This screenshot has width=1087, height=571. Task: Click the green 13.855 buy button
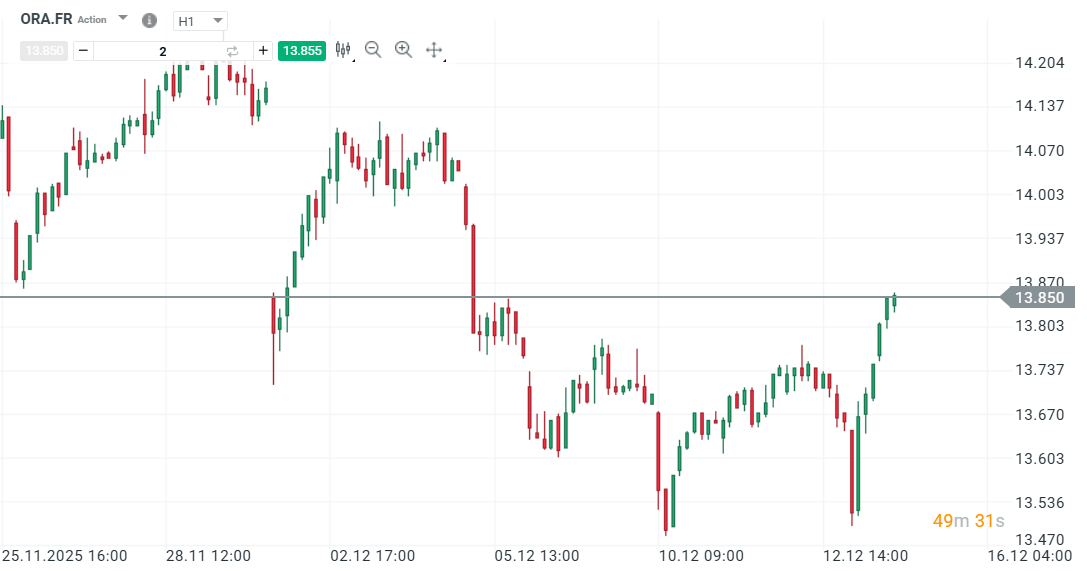[x=302, y=50]
